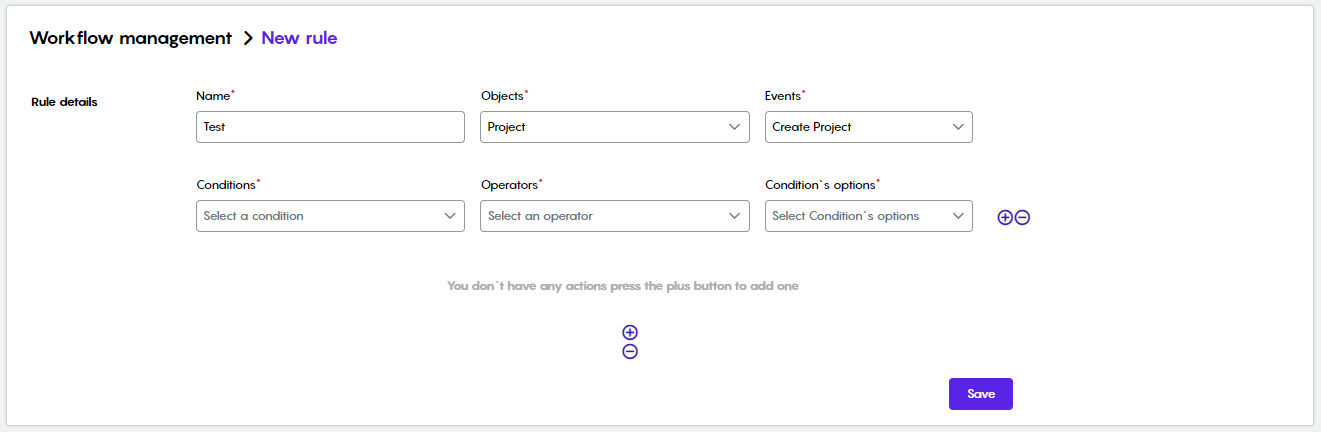The height and width of the screenshot is (432, 1321).
Task: Click the chevron arrow in Objects field
Action: (735, 127)
